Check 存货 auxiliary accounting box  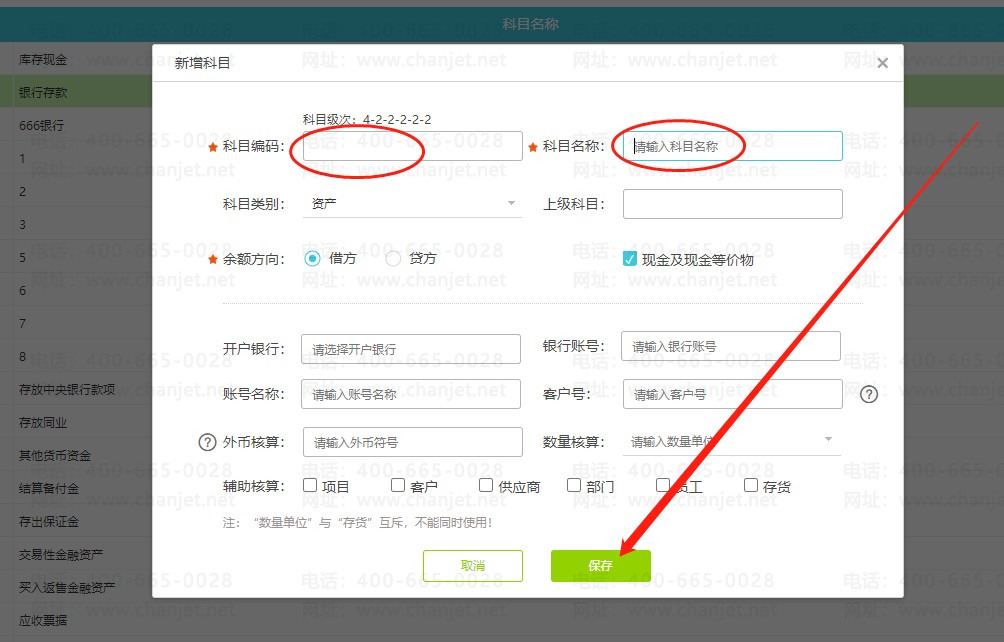point(751,486)
